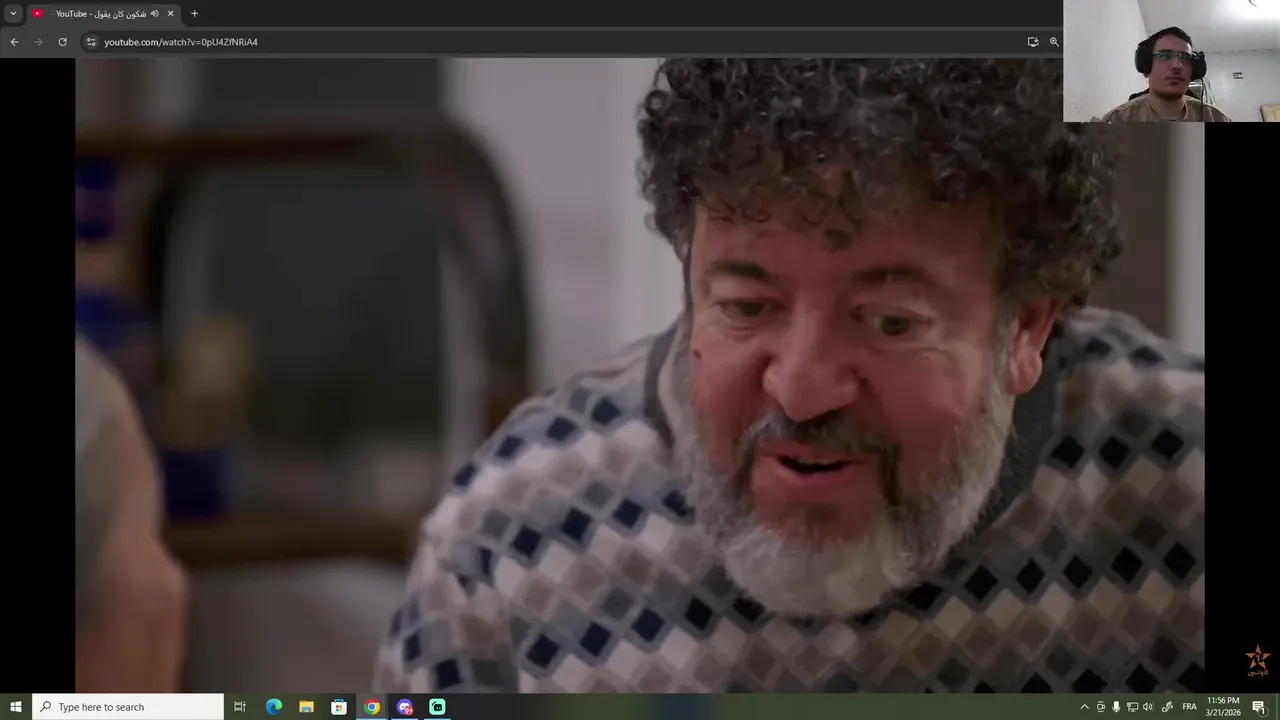
Task: Open File Explorer from the taskbar
Action: coord(306,707)
